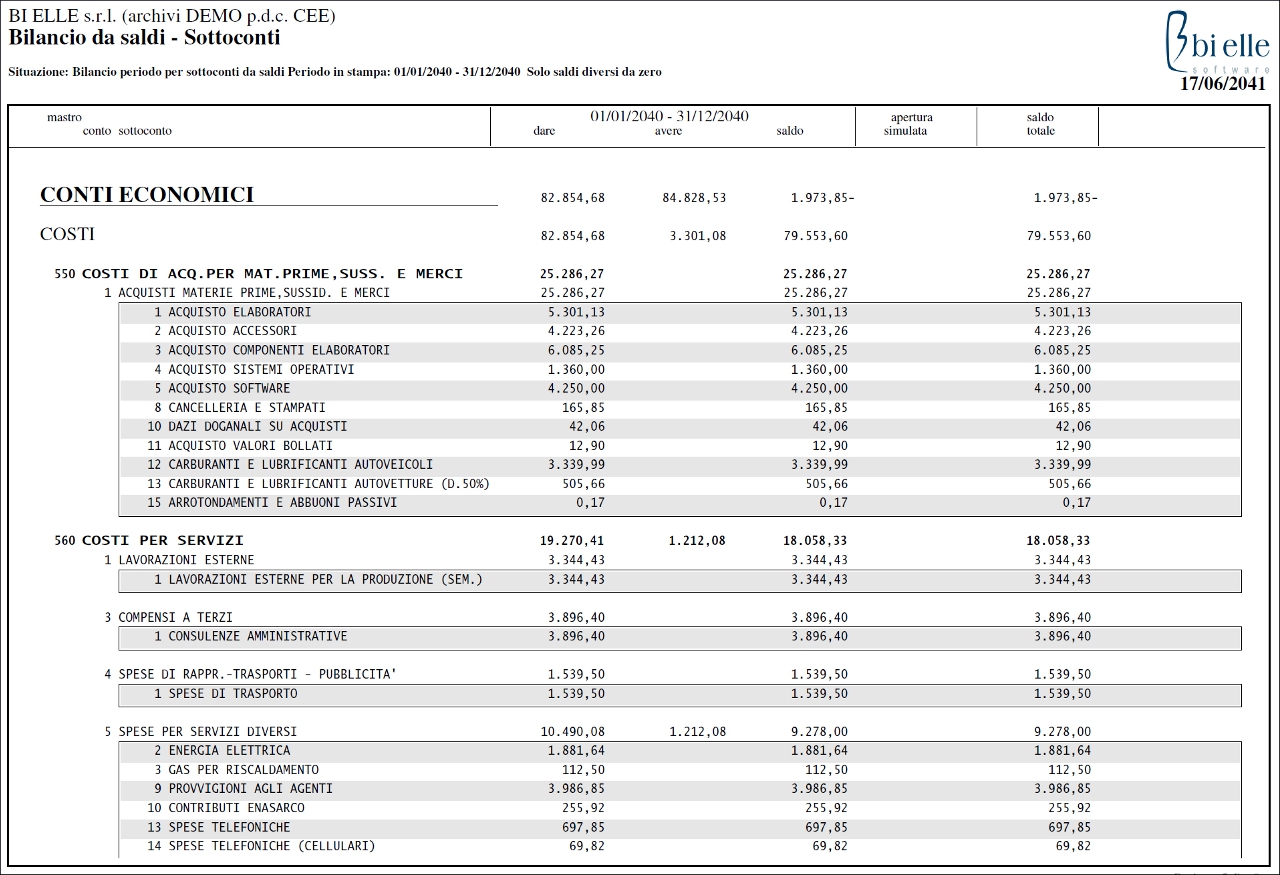The width and height of the screenshot is (1280, 875).
Task: Click 'LAVORAZIONI ESTERNE PER LA PRODUZIONE (SEM.)' row
Action: pos(680,579)
